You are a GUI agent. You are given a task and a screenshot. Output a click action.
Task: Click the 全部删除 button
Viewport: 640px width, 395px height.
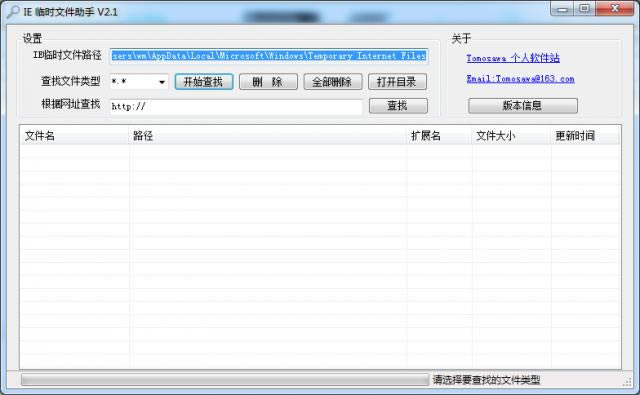(333, 82)
